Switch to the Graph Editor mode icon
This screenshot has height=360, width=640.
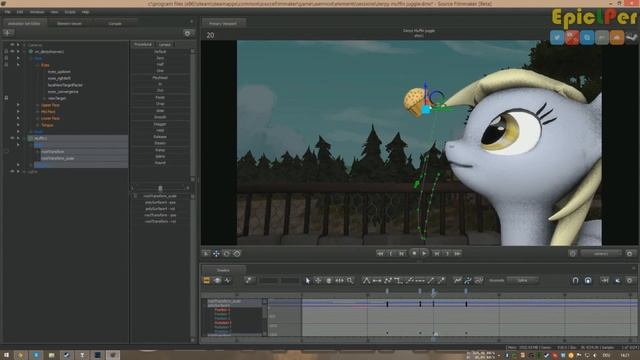tap(227, 280)
